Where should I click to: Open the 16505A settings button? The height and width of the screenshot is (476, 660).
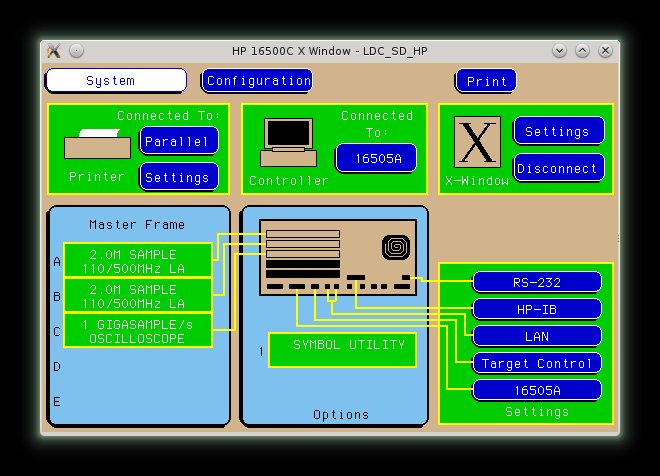(x=537, y=390)
